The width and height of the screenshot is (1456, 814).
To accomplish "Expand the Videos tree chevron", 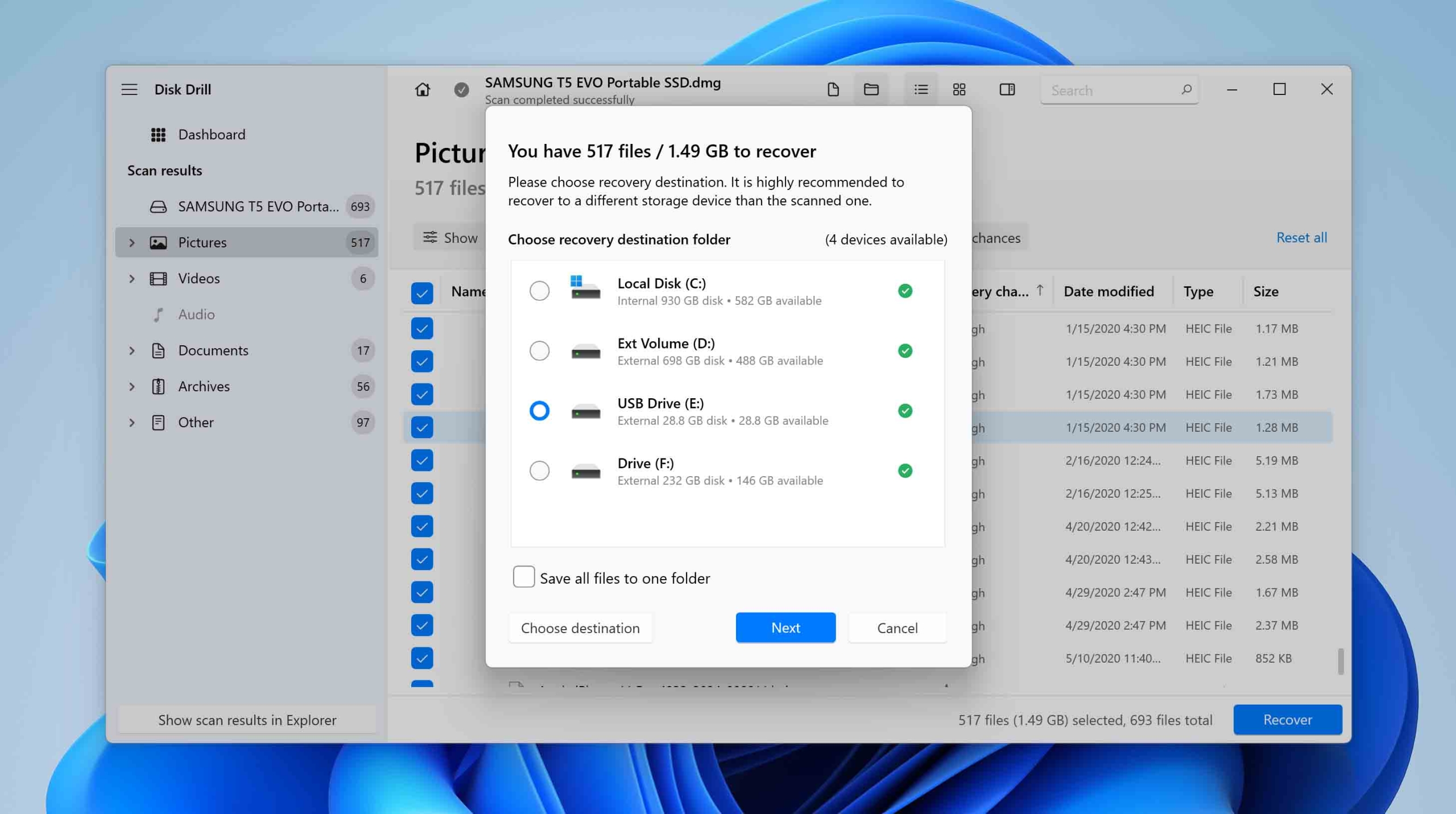I will pyautogui.click(x=132, y=278).
